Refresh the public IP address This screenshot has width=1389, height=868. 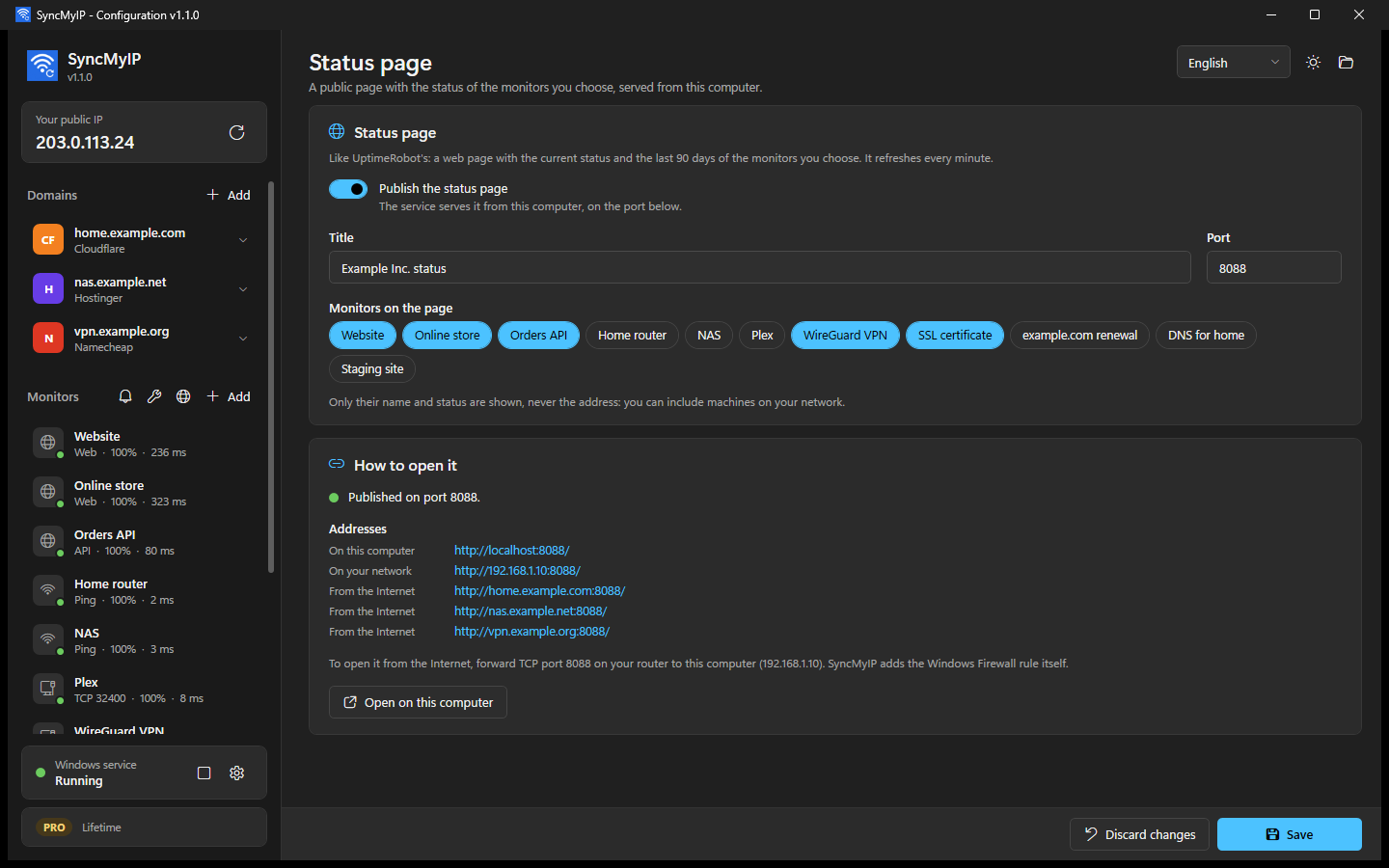click(236, 133)
